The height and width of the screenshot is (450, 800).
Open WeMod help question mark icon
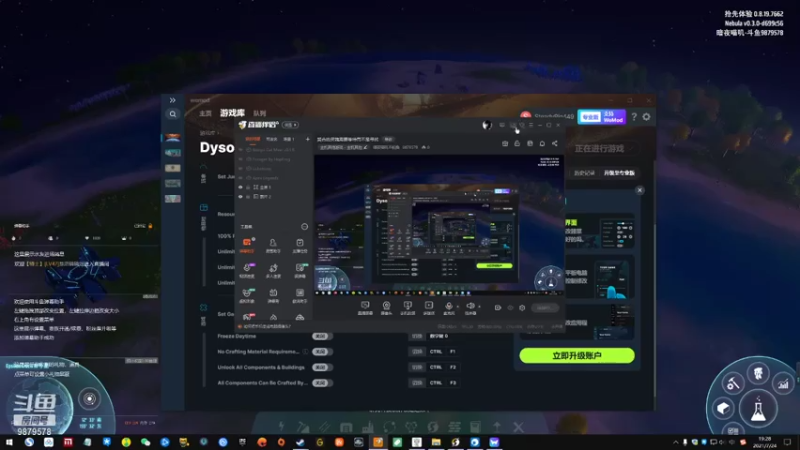(x=634, y=117)
